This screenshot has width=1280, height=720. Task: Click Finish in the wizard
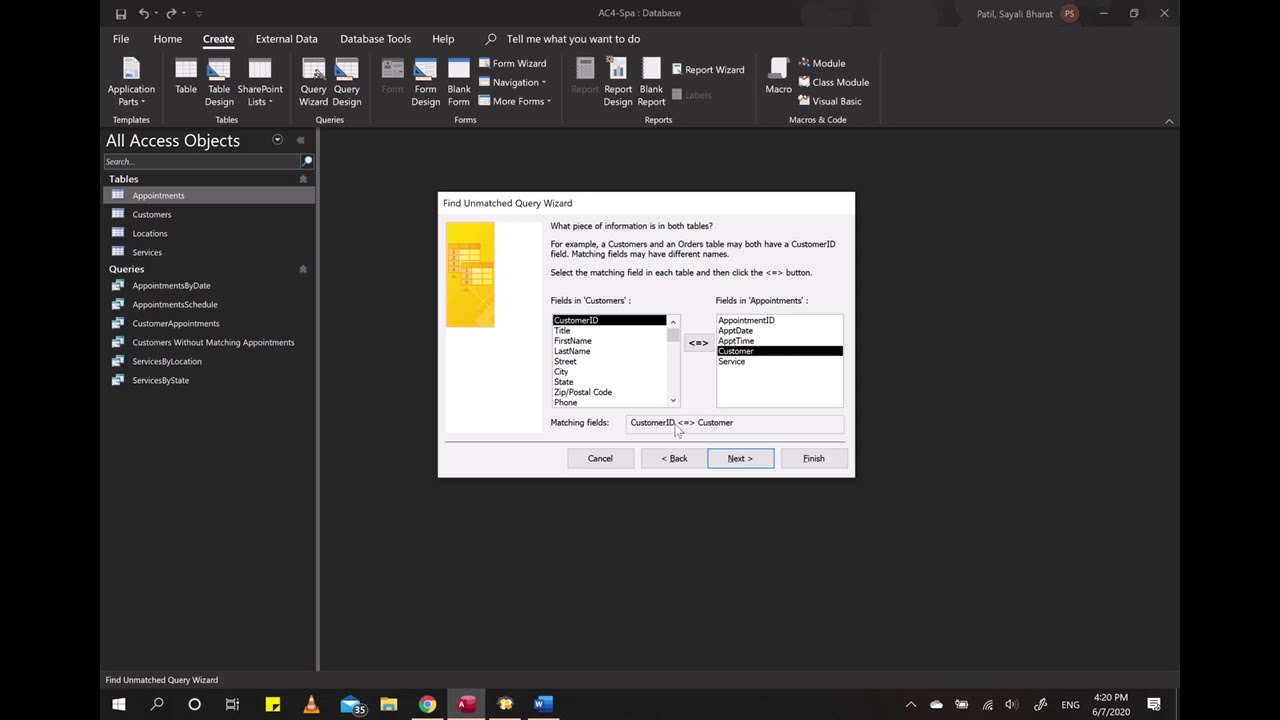[x=814, y=458]
